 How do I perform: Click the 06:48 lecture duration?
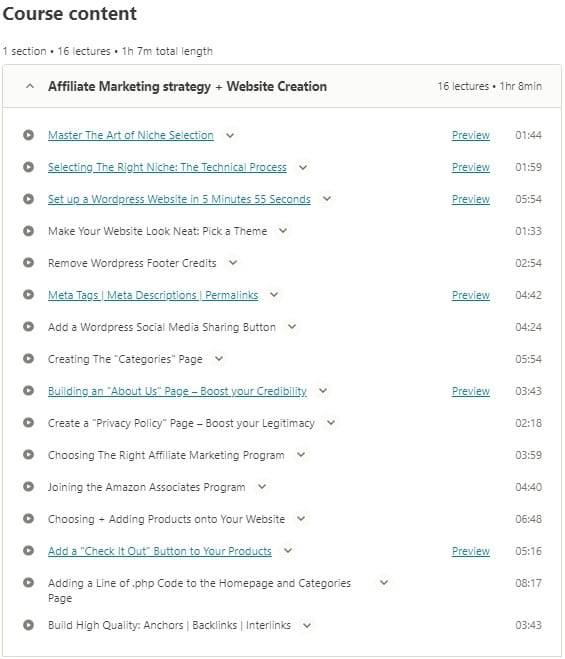[x=528, y=519]
